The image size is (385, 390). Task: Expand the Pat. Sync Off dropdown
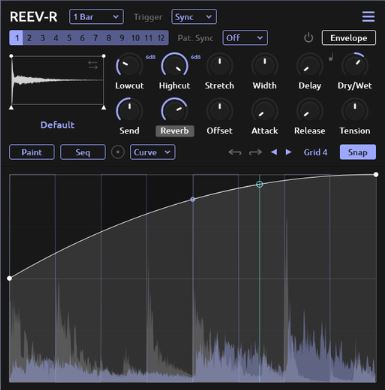pyautogui.click(x=245, y=38)
